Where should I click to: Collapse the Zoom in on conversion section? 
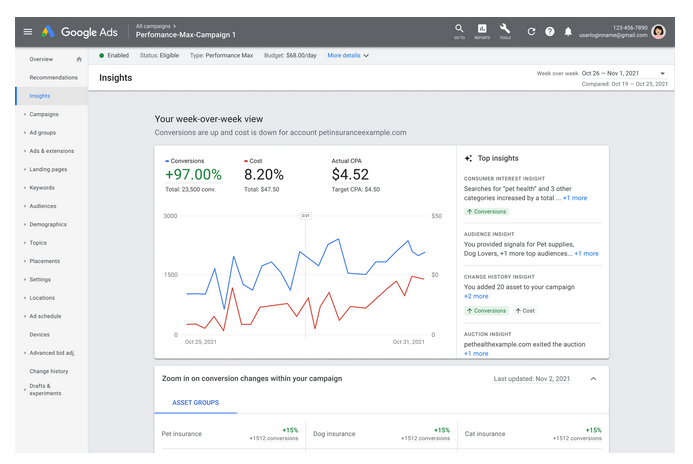point(591,379)
